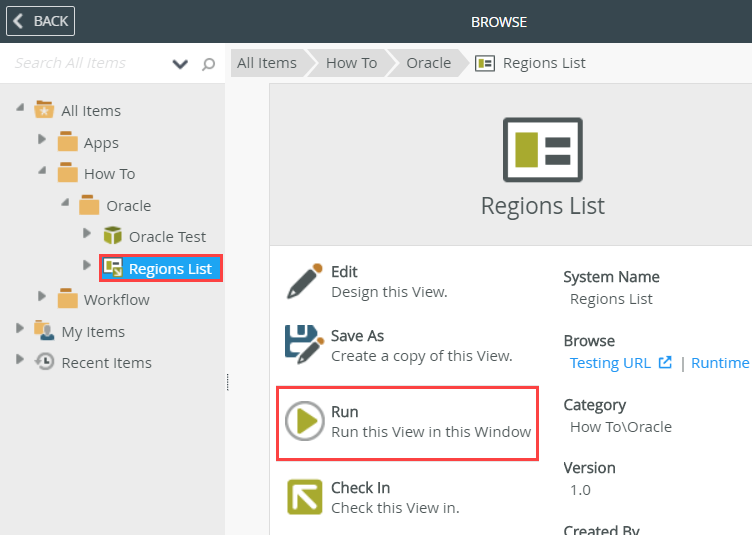
Task: Select the Oracle breadcrumb
Action: coord(428,63)
